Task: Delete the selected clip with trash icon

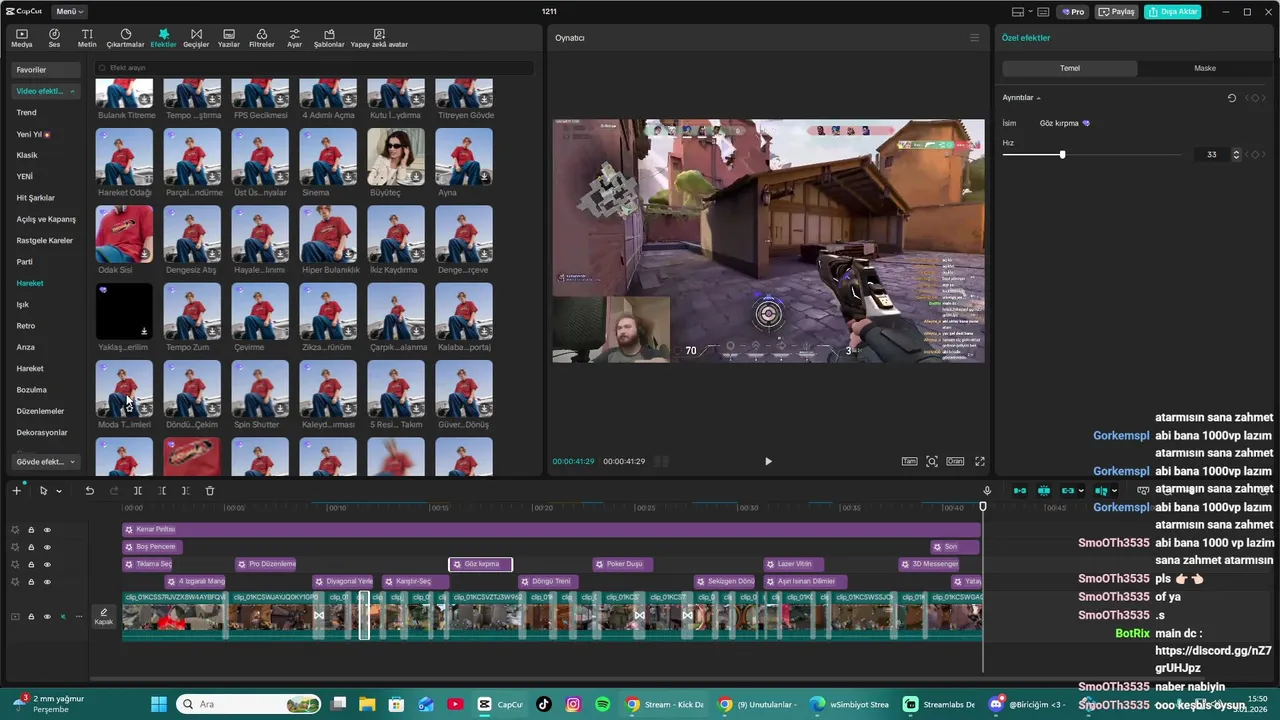Action: 209,491
